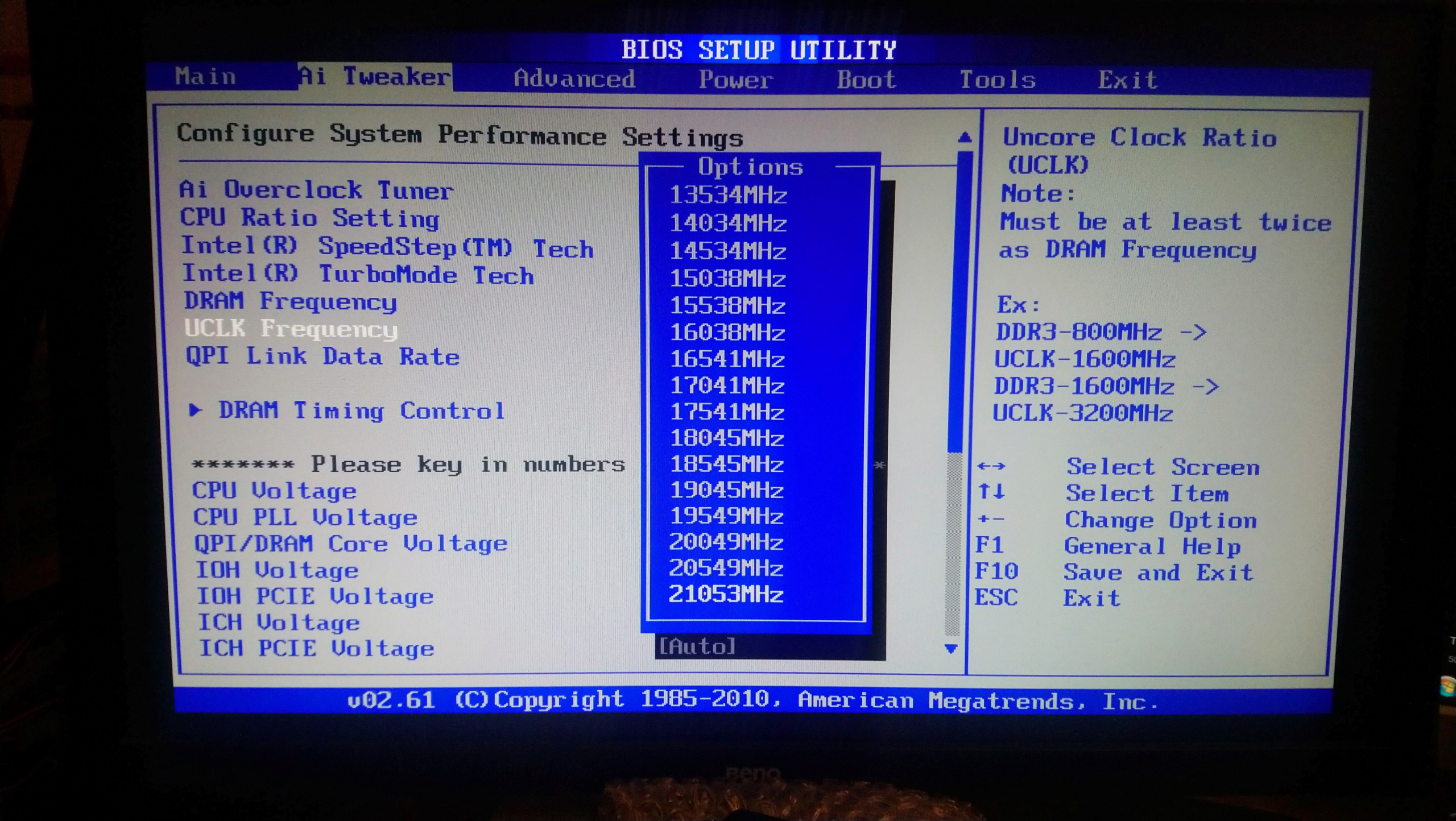
Task: Go to the Boot tab
Action: pyautogui.click(x=866, y=80)
